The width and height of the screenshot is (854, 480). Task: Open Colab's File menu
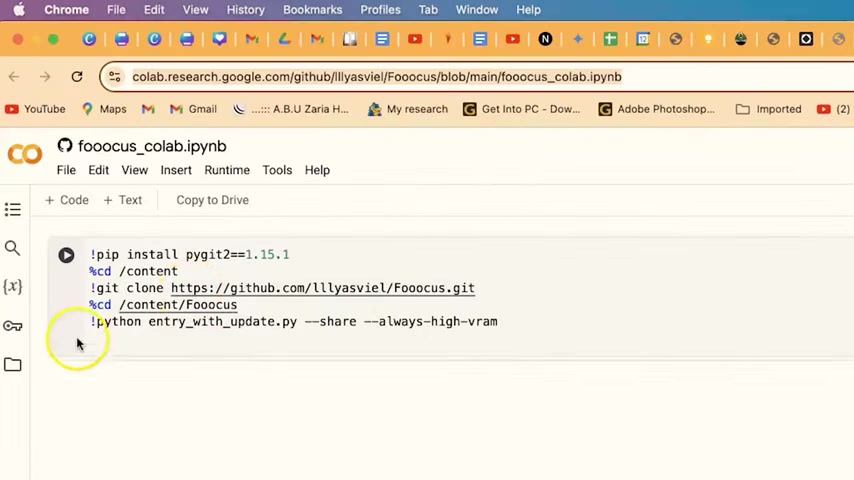(x=66, y=170)
